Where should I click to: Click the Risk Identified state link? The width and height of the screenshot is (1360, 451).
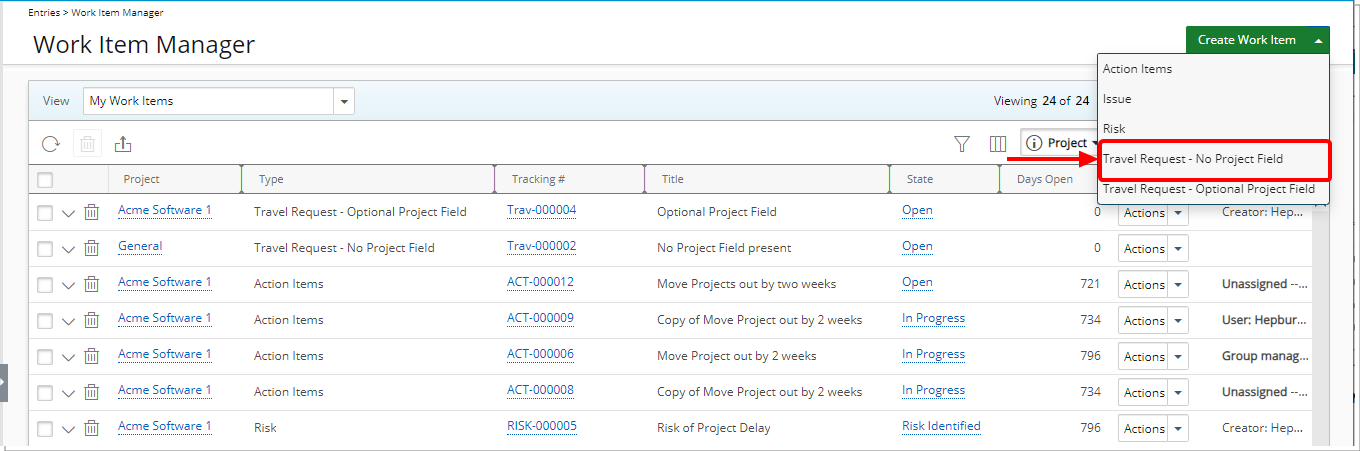pos(940,426)
